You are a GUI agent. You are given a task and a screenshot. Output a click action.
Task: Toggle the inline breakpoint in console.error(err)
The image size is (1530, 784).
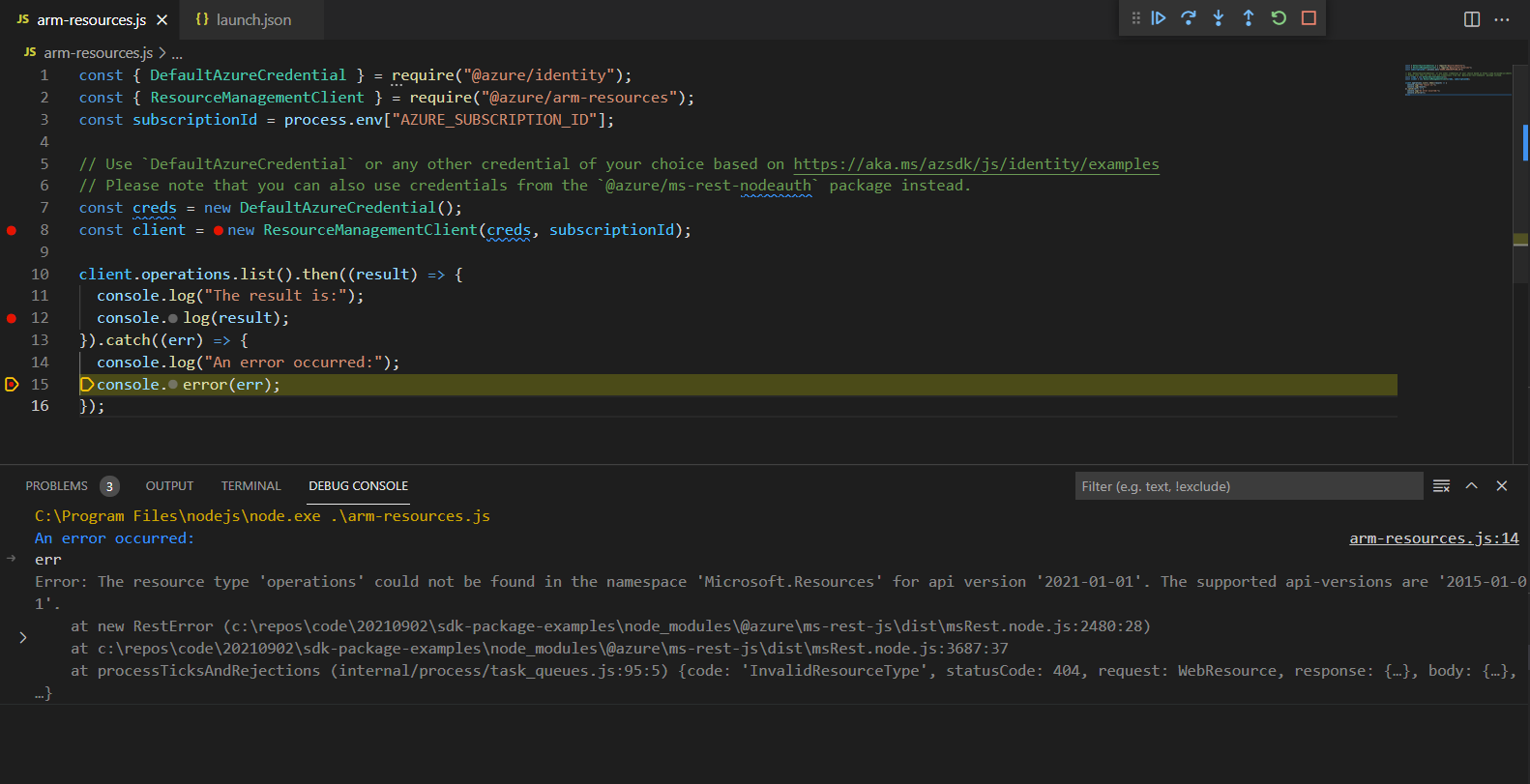pos(172,385)
